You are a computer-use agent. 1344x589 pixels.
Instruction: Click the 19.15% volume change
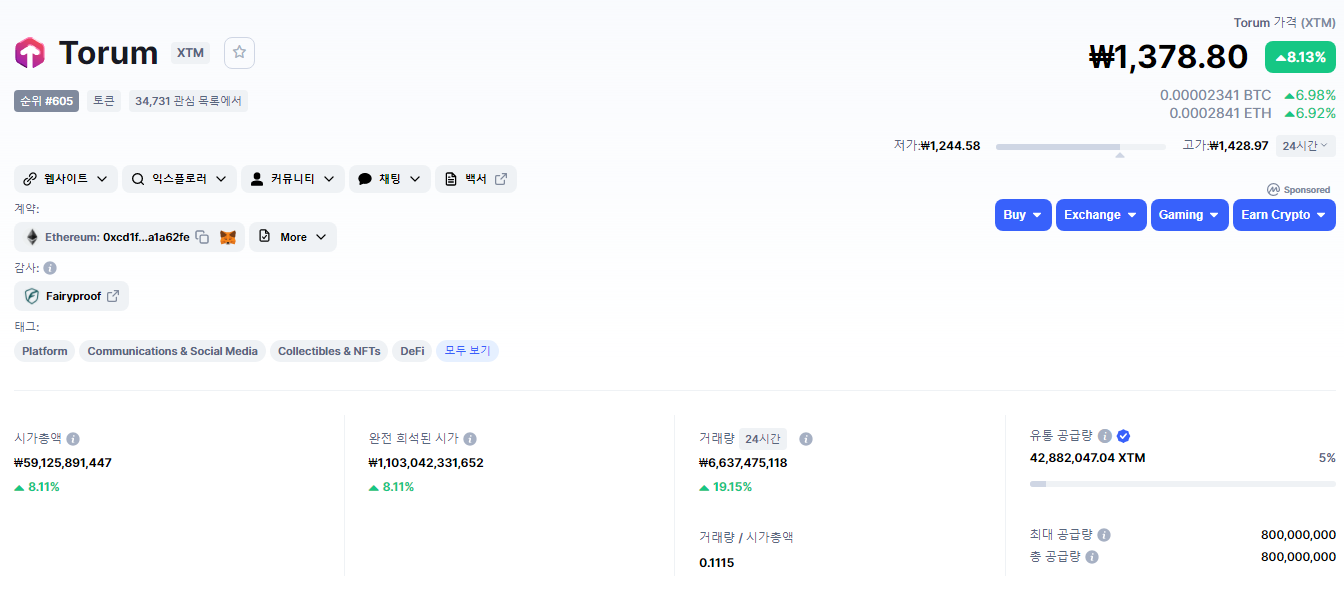(726, 487)
